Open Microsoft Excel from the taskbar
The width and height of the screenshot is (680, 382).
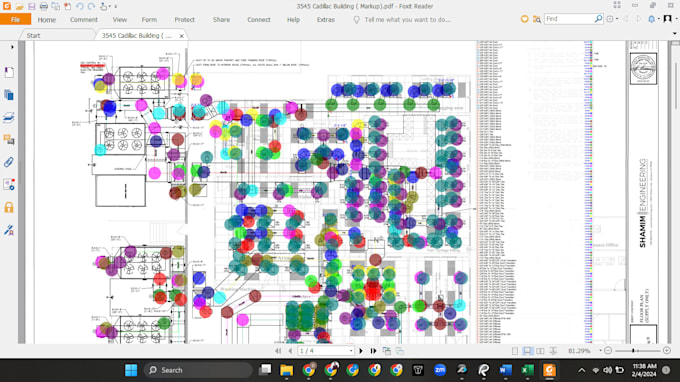pyautogui.click(x=527, y=370)
